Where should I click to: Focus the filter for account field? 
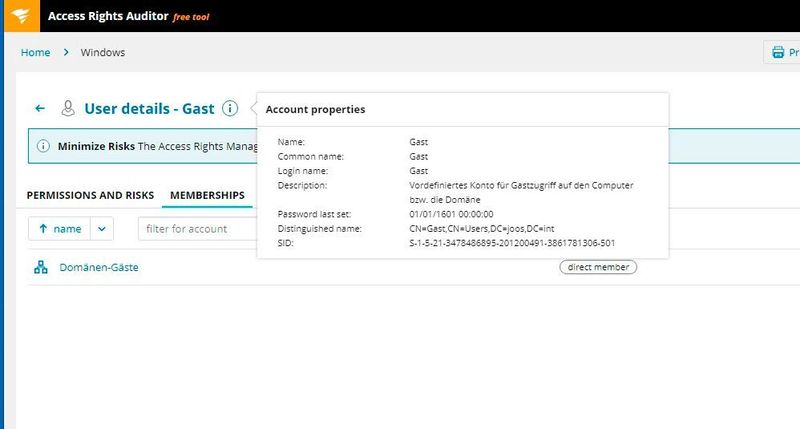pos(197,229)
